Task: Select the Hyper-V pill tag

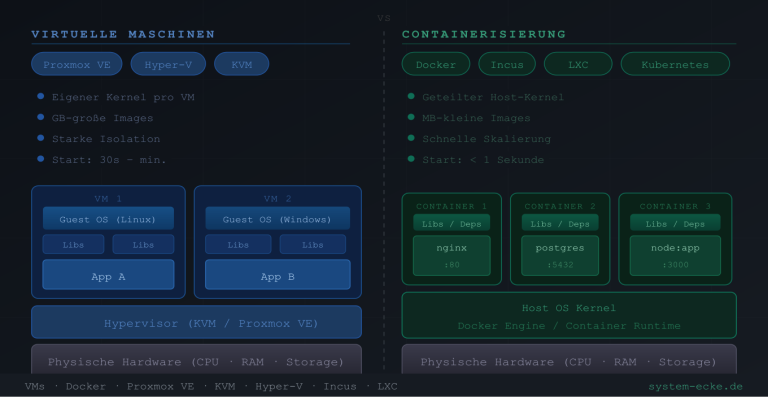Action: point(168,64)
